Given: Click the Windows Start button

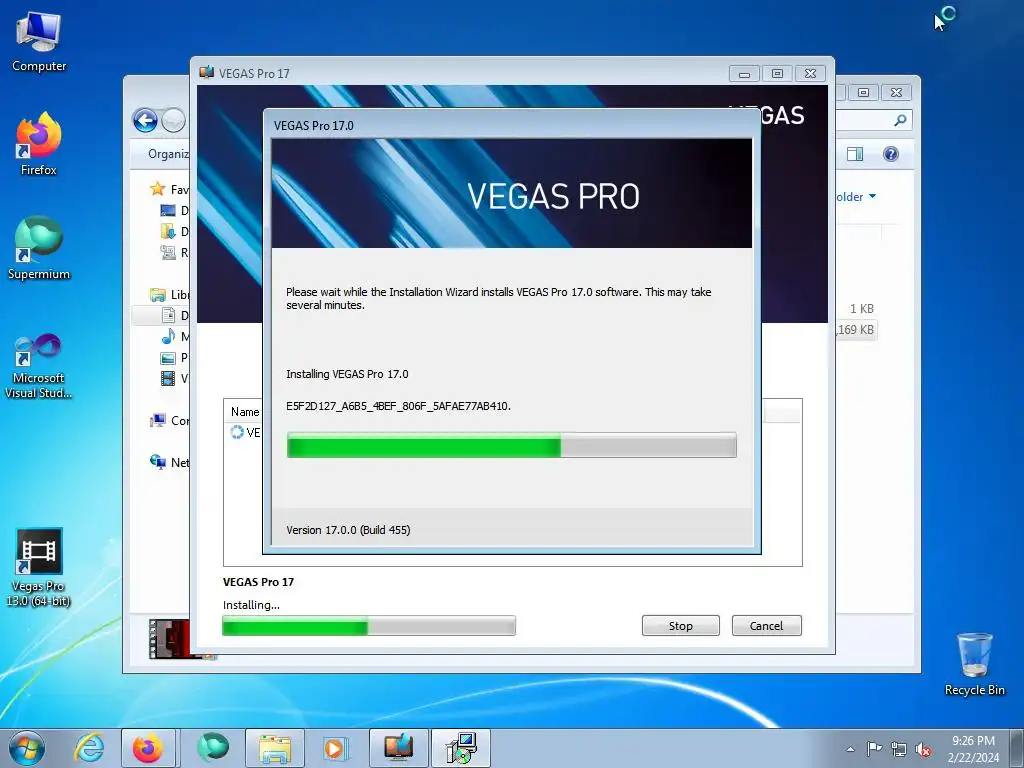Looking at the screenshot, I should [27, 748].
